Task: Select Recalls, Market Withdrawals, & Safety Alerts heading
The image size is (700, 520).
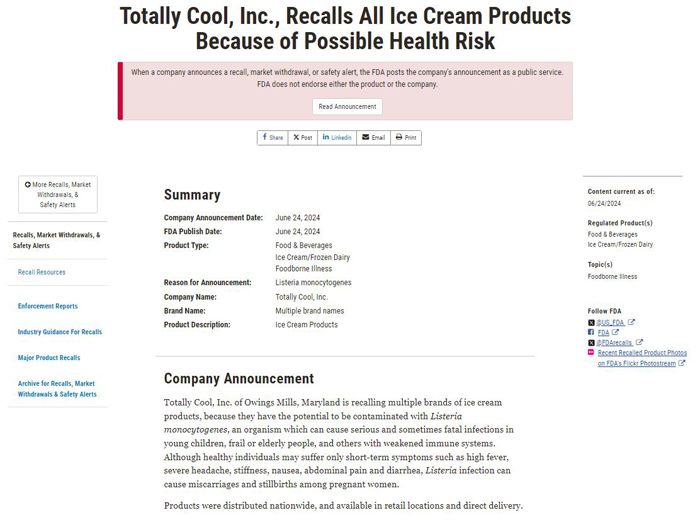Action: (56, 240)
